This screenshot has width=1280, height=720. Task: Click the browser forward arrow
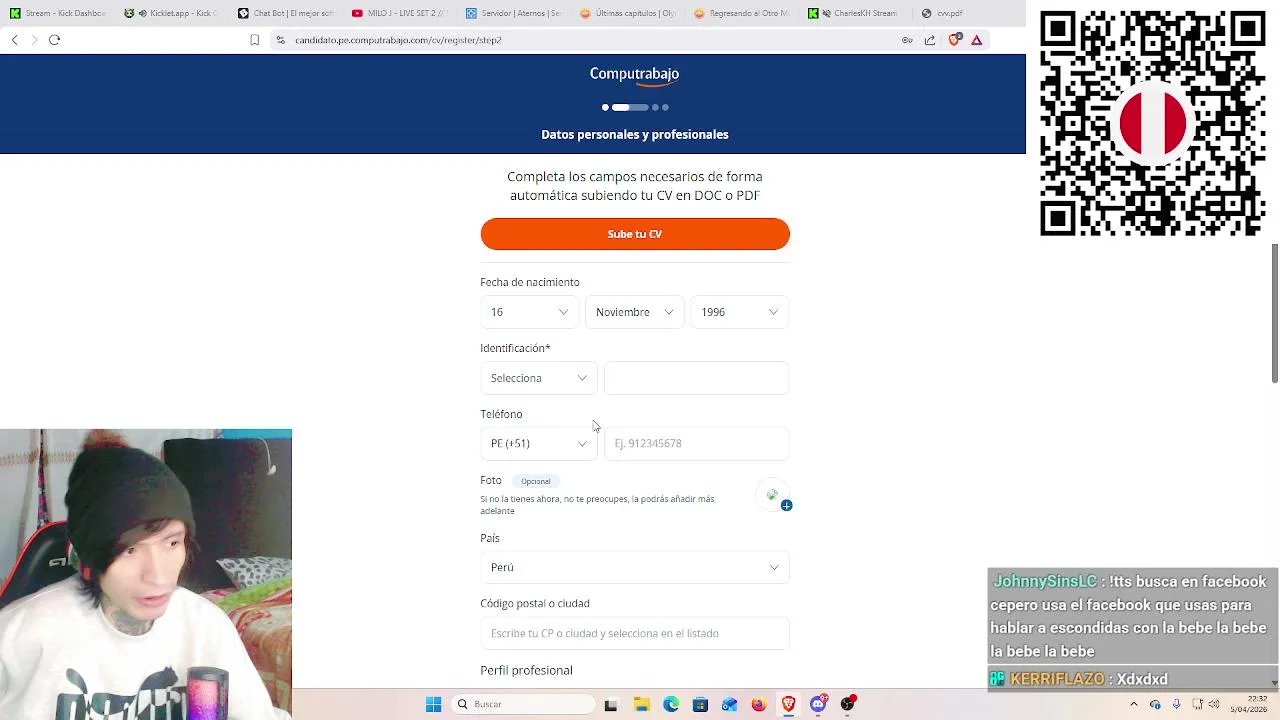coord(34,40)
